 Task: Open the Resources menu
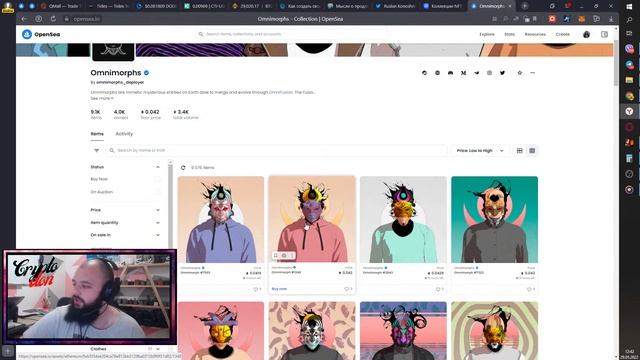click(x=535, y=34)
